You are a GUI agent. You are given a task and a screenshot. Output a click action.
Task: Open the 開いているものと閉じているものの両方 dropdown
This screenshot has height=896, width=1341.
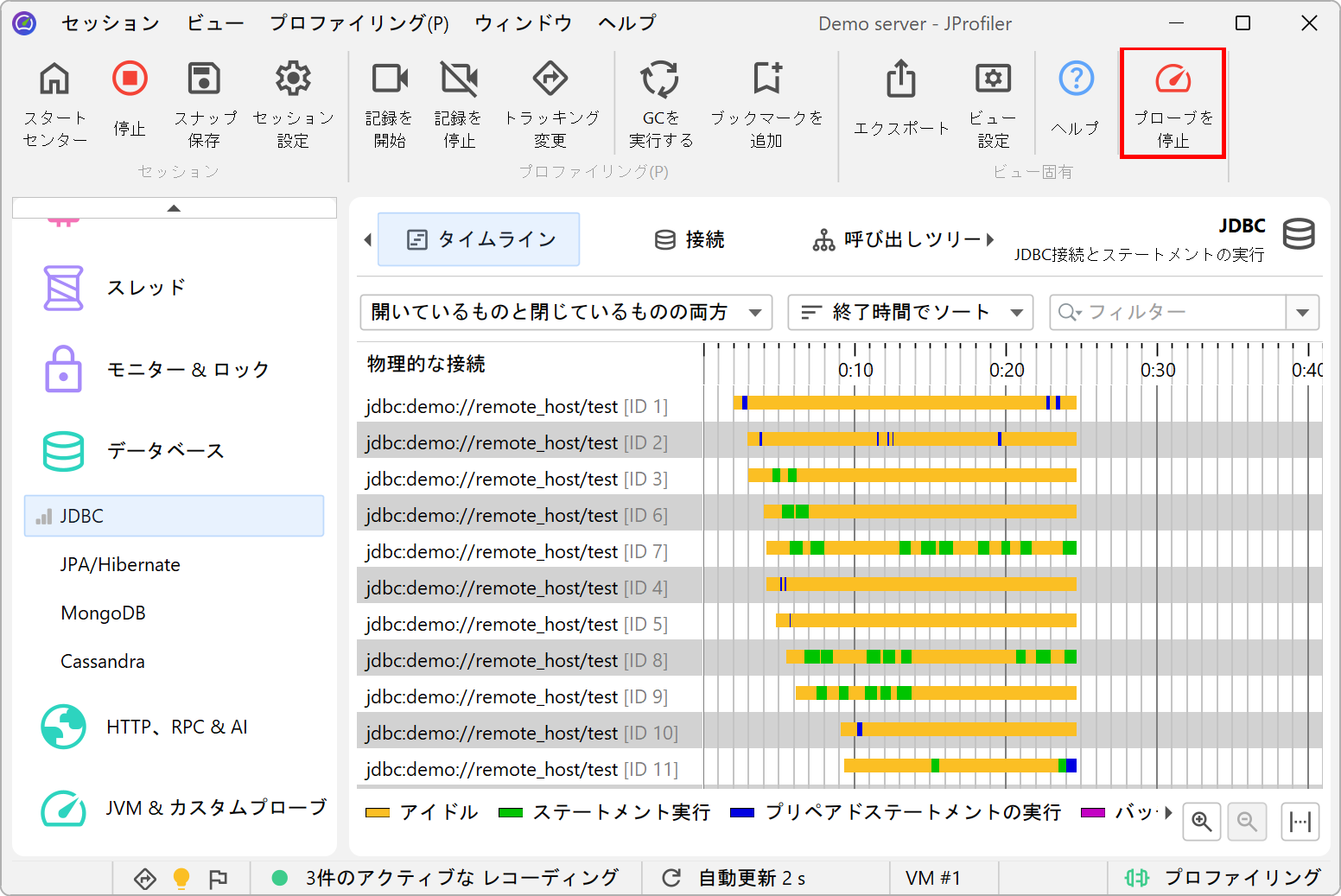click(565, 313)
